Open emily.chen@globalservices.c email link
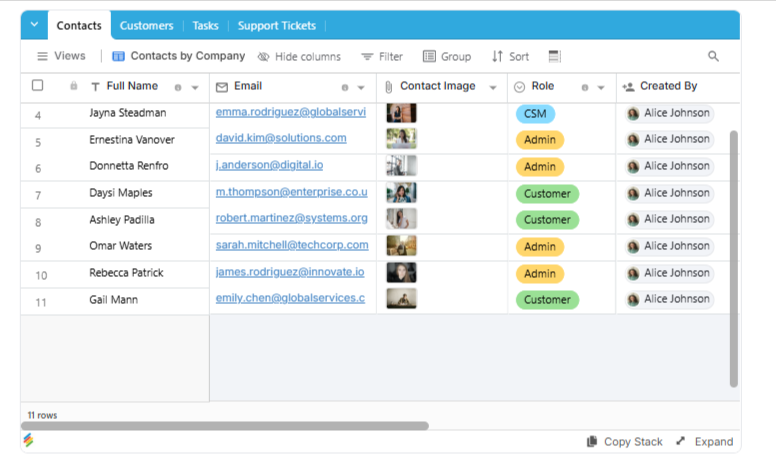Image resolution: width=776 pixels, height=461 pixels. (x=290, y=298)
